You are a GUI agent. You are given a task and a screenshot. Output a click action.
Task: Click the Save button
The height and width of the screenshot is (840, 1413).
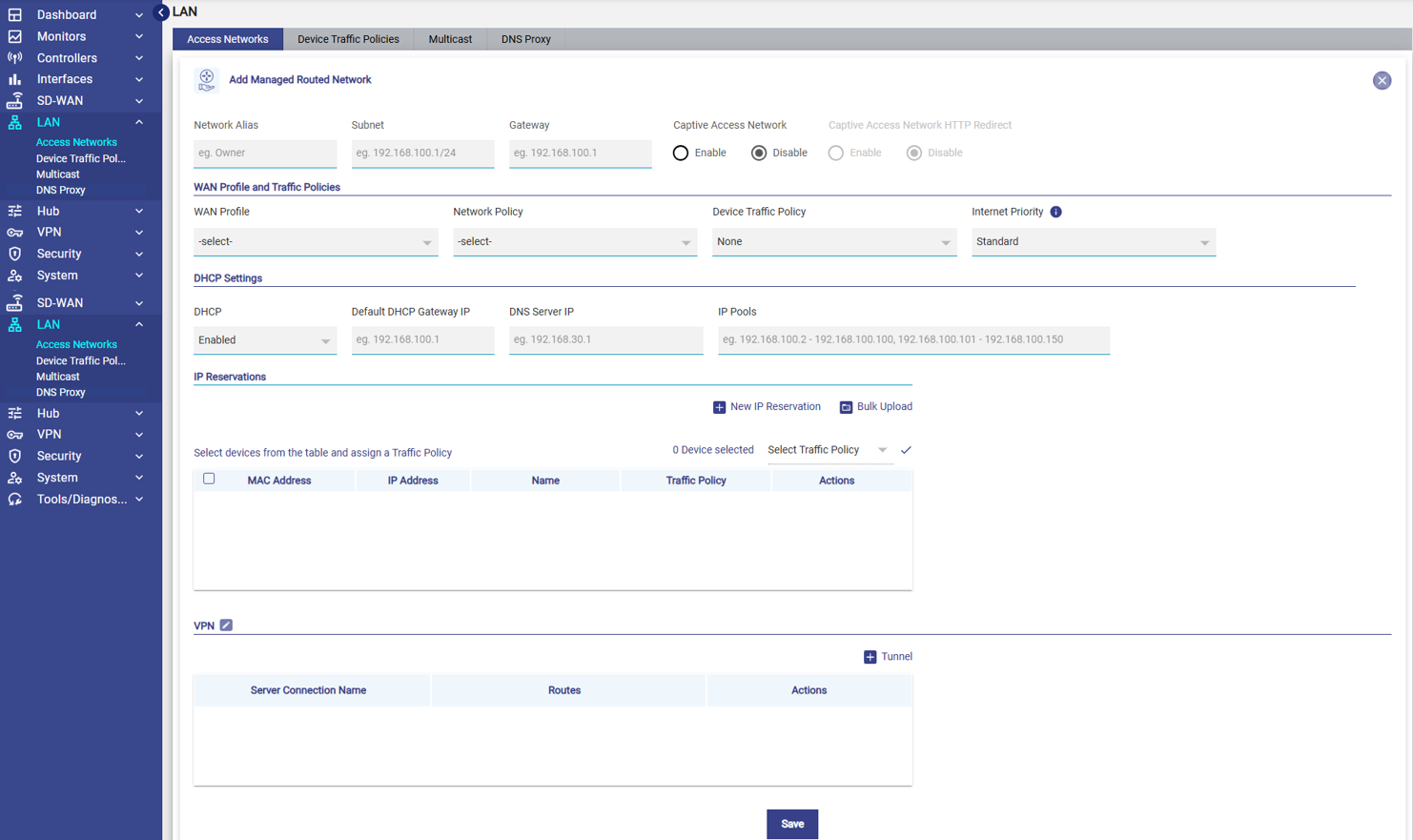click(x=791, y=824)
